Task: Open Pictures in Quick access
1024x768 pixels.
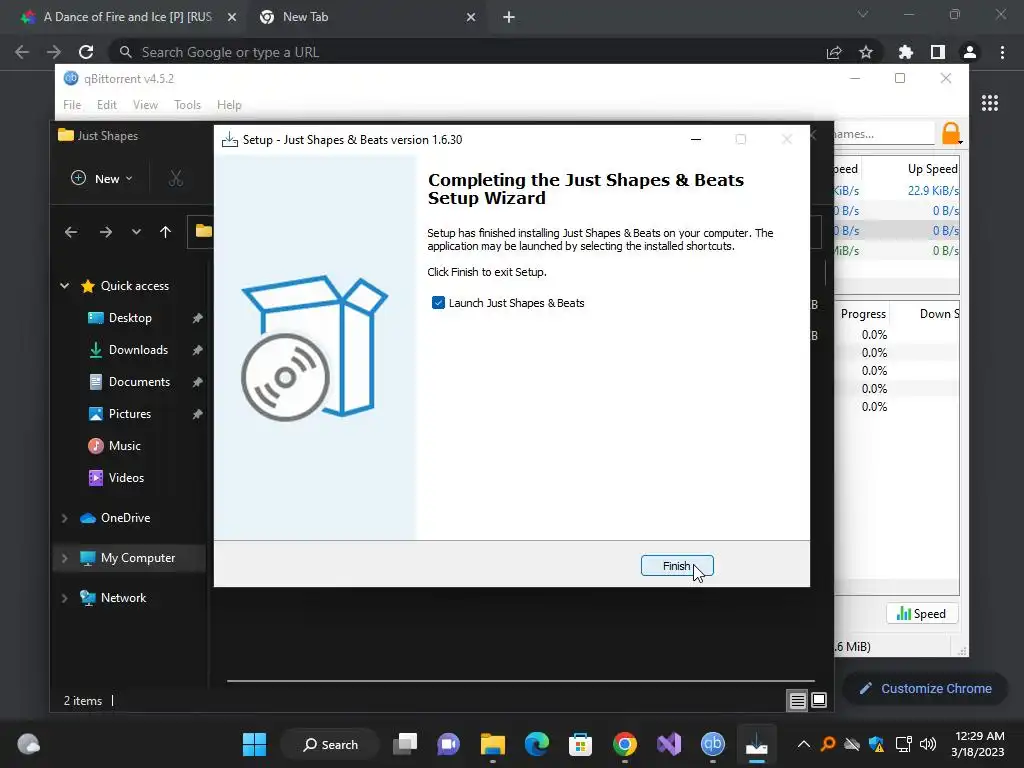Action: click(x=129, y=414)
